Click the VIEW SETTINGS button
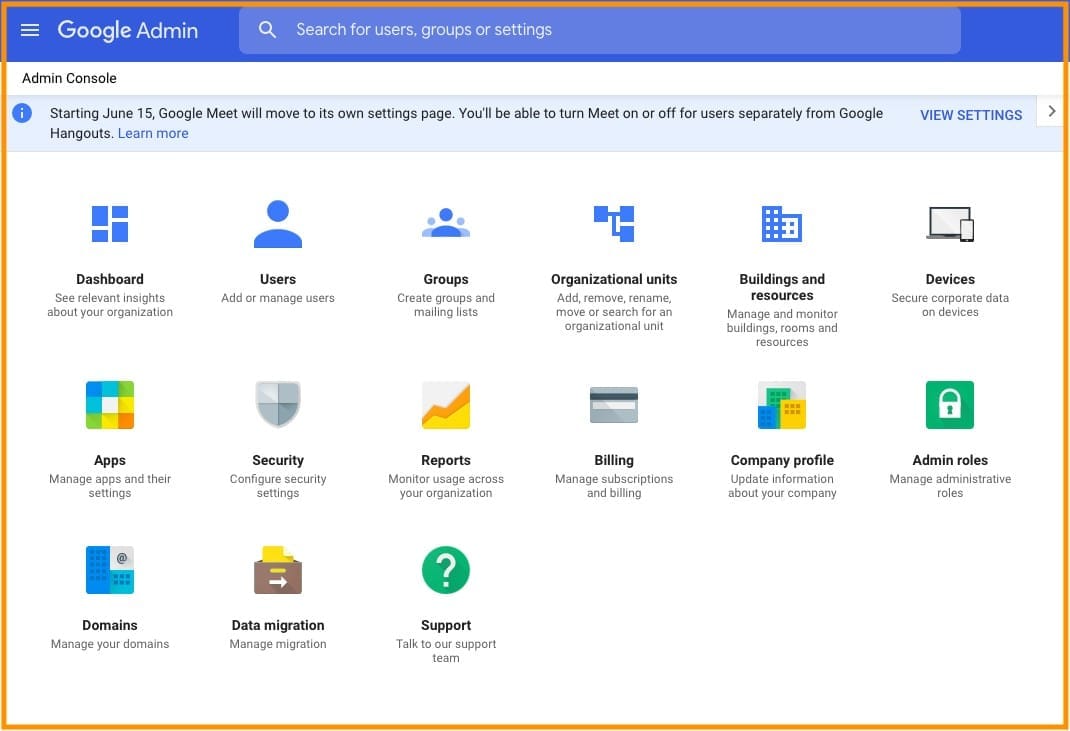 click(971, 115)
